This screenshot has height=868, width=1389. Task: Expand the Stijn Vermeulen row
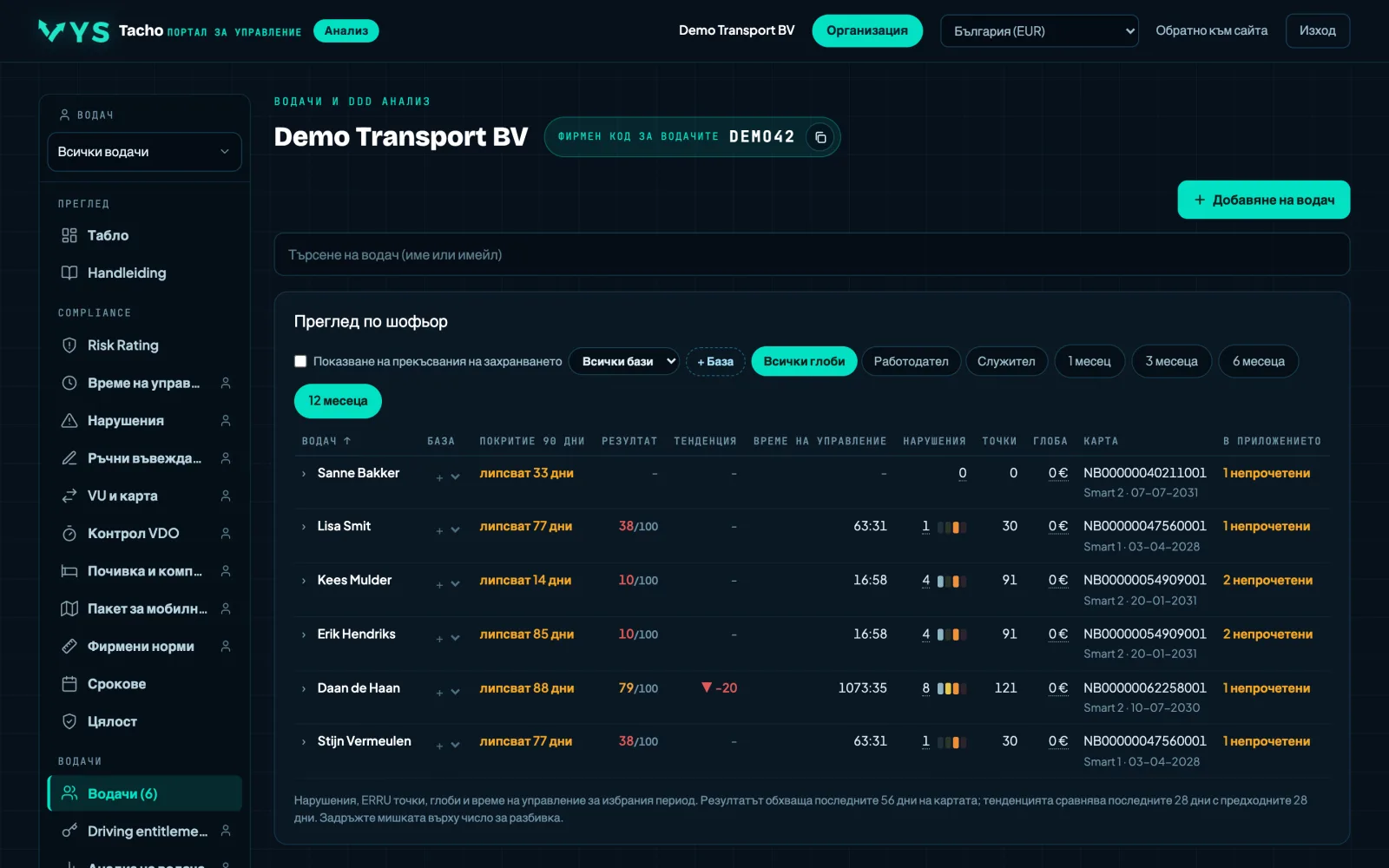click(304, 742)
